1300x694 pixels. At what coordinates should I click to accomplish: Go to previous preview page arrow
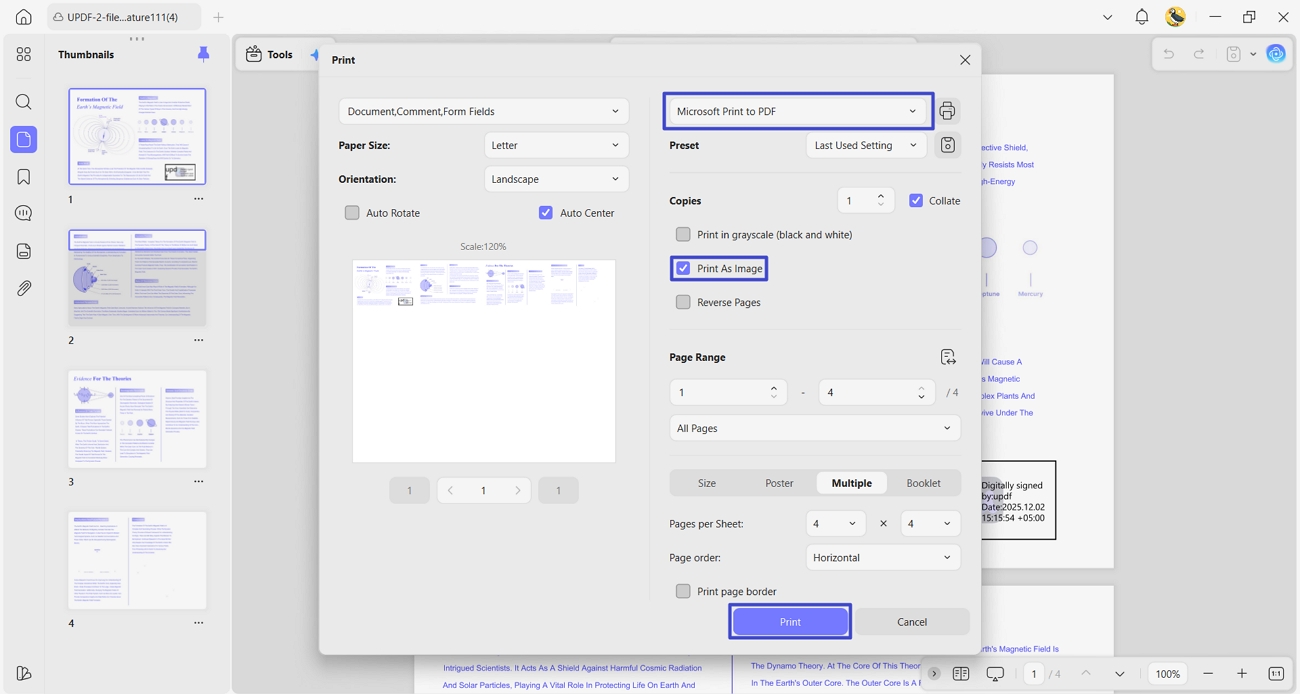tap(450, 491)
